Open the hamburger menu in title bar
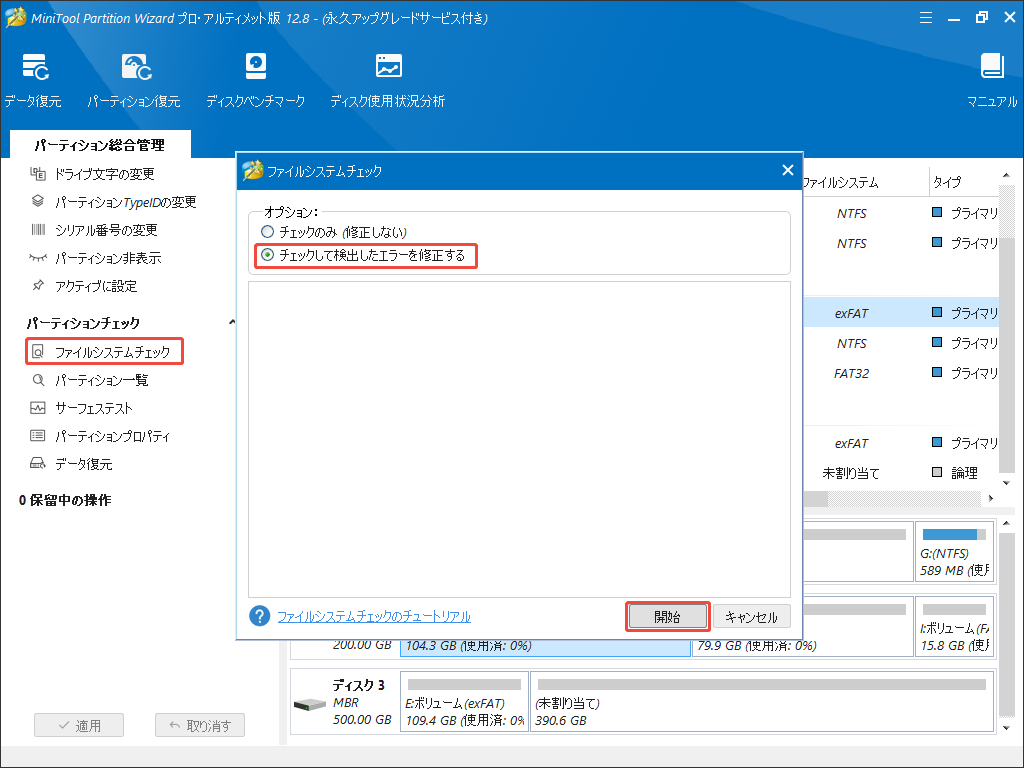Viewport: 1024px width, 768px height. (925, 18)
